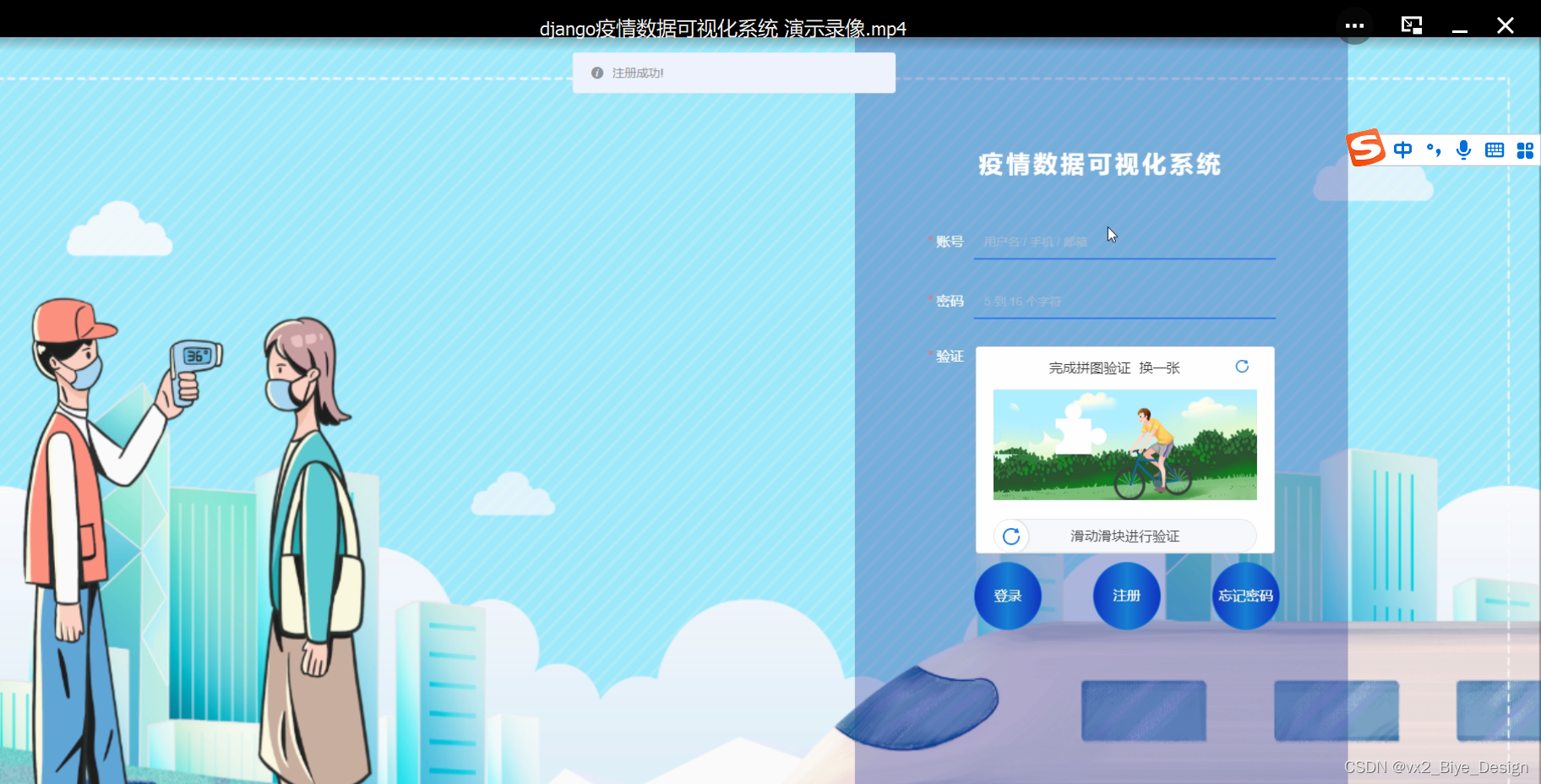This screenshot has width=1541, height=784.
Task: Open the 忘记密码 forgot password button
Action: point(1245,596)
